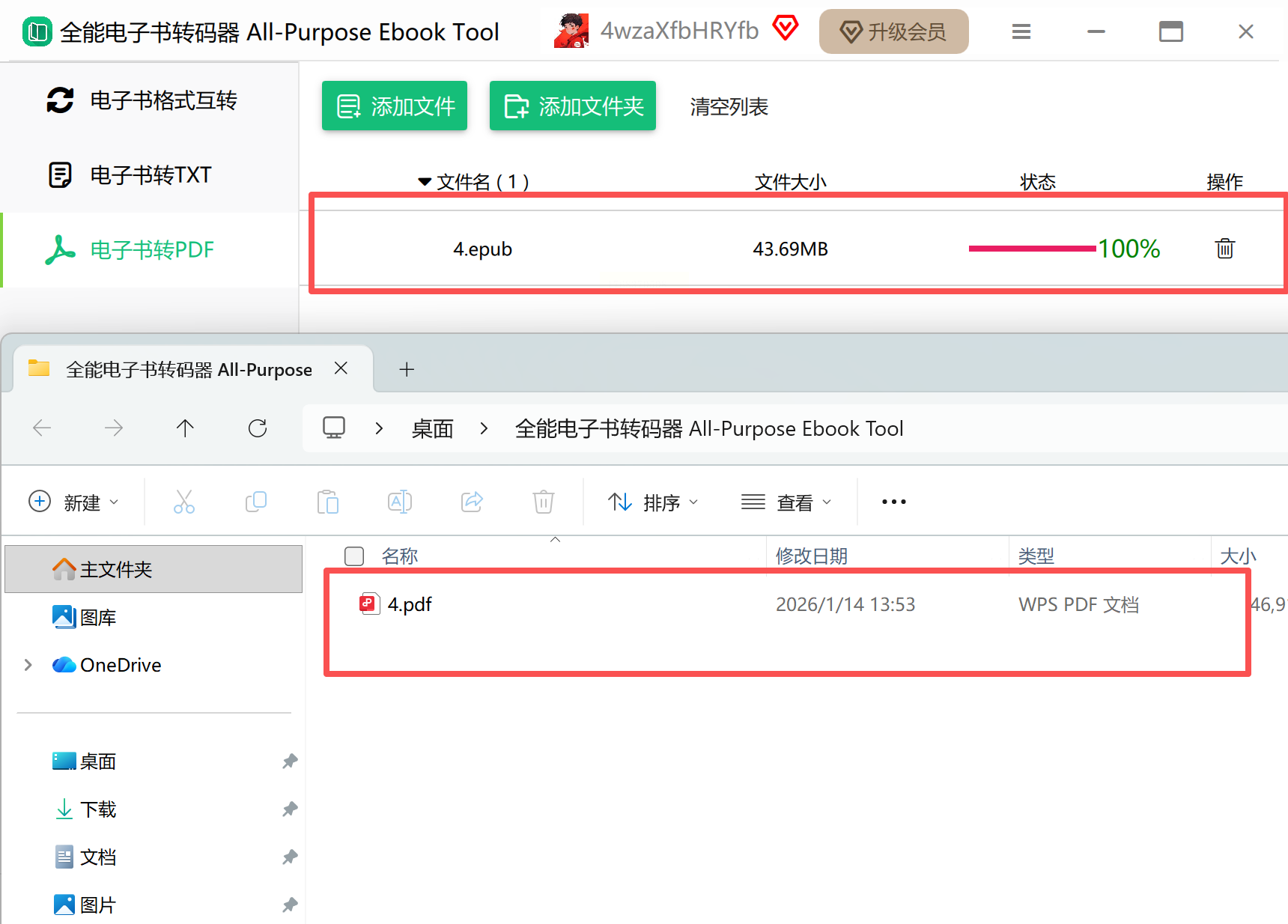Click the This PC monitor icon in address bar
Viewport: 1288px width, 924px height.
(334, 428)
